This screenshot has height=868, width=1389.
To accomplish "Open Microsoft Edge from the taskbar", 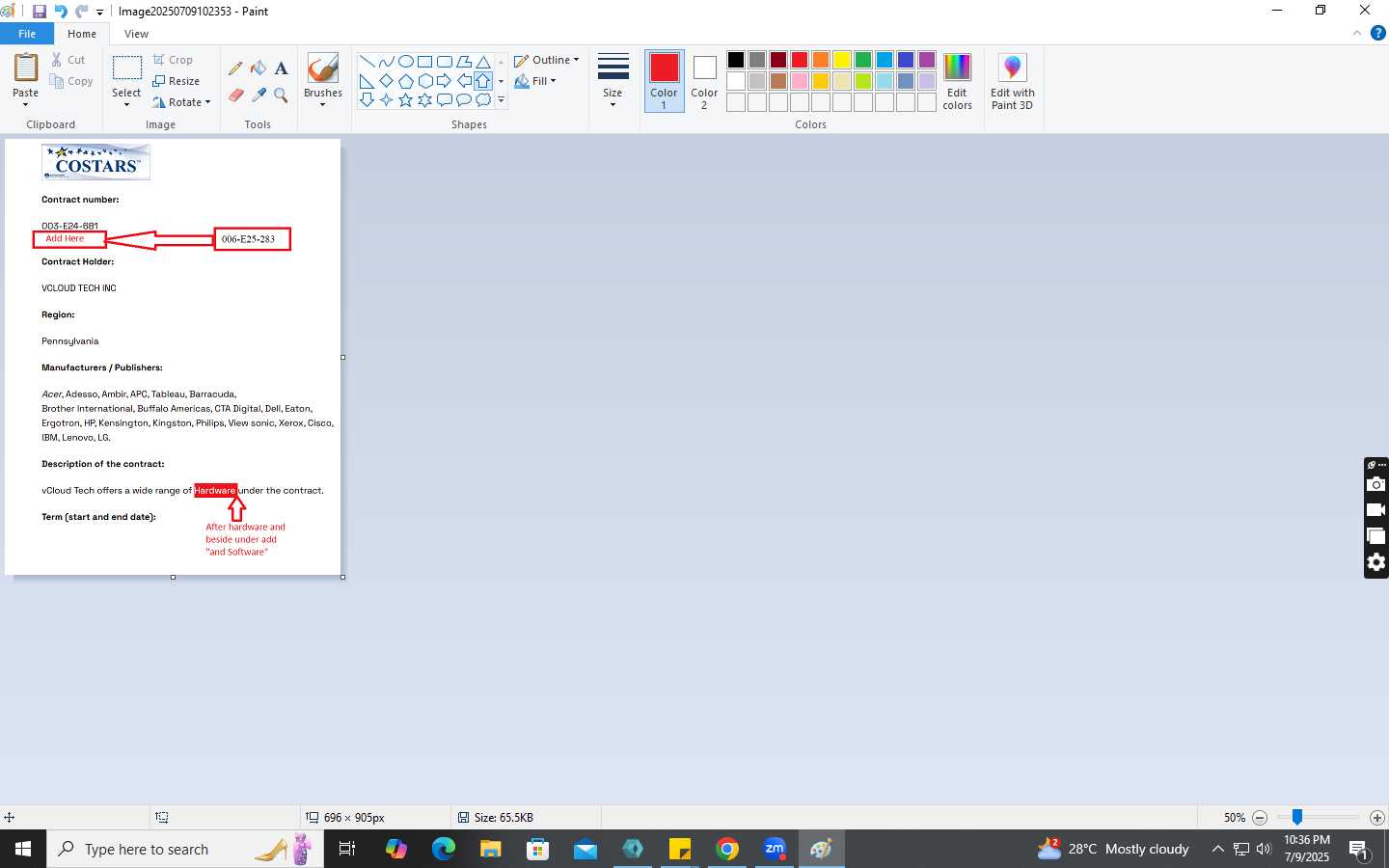I will pos(444,849).
